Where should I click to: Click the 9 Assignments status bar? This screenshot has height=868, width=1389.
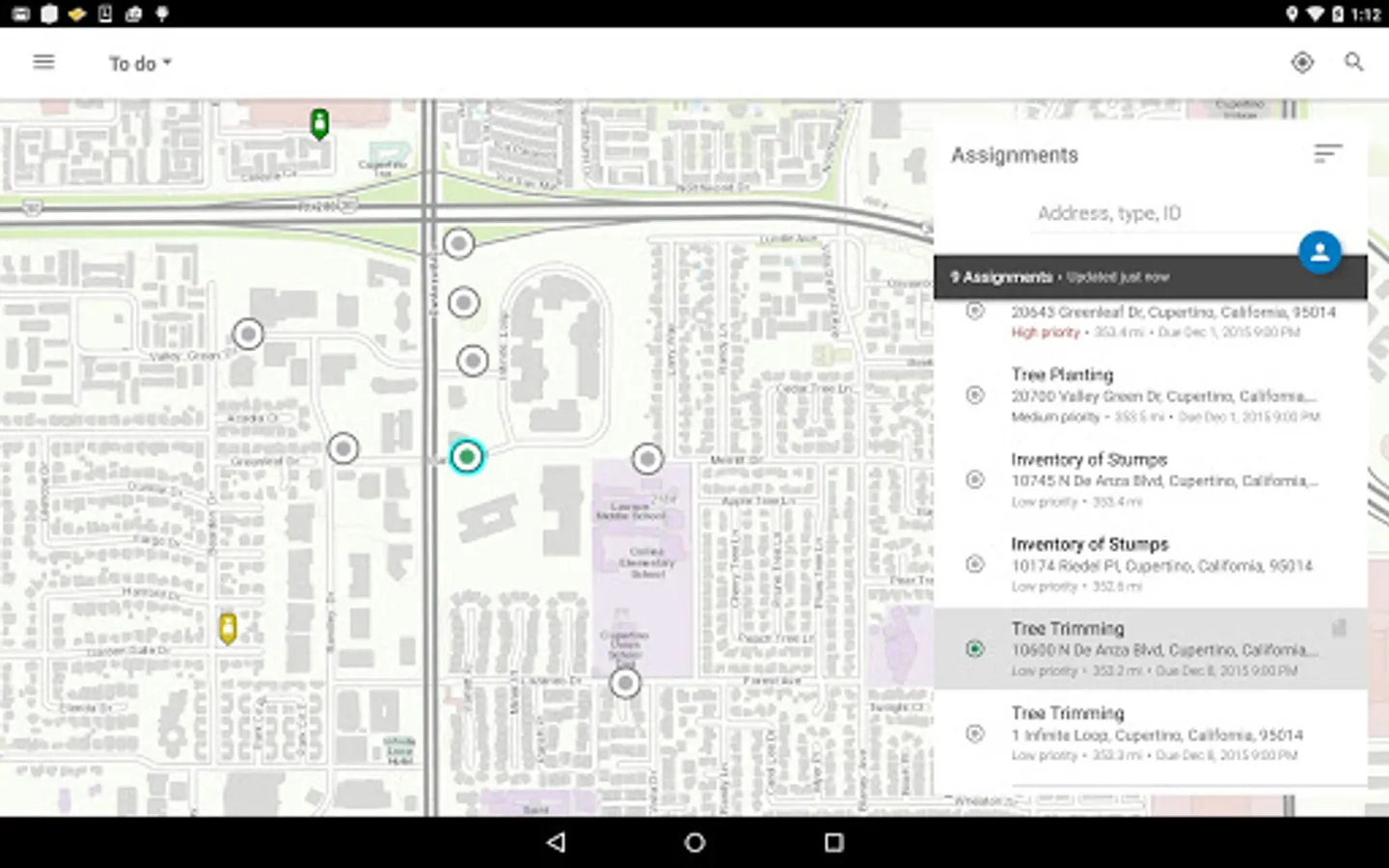(x=1151, y=277)
